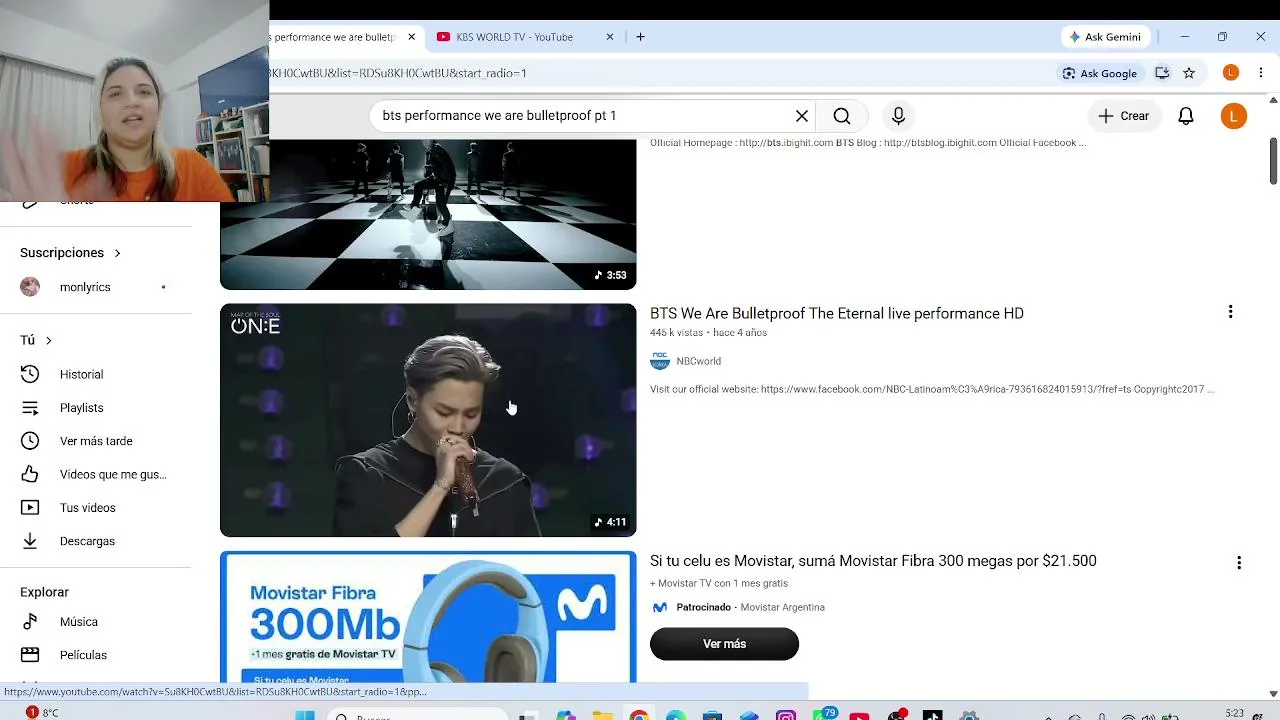Click the 'Official Homepage' description snippet

pyautogui.click(x=868, y=143)
